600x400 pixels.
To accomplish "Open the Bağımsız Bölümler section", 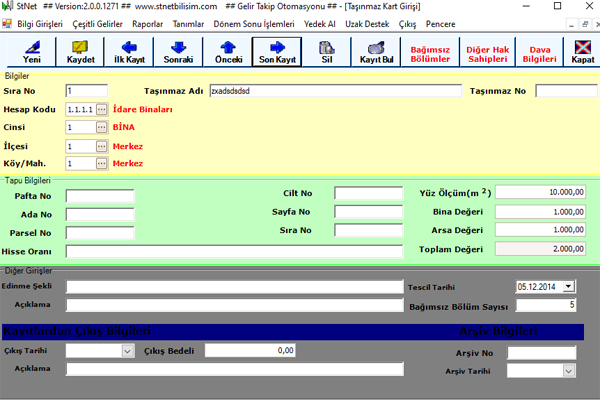I will [428, 52].
